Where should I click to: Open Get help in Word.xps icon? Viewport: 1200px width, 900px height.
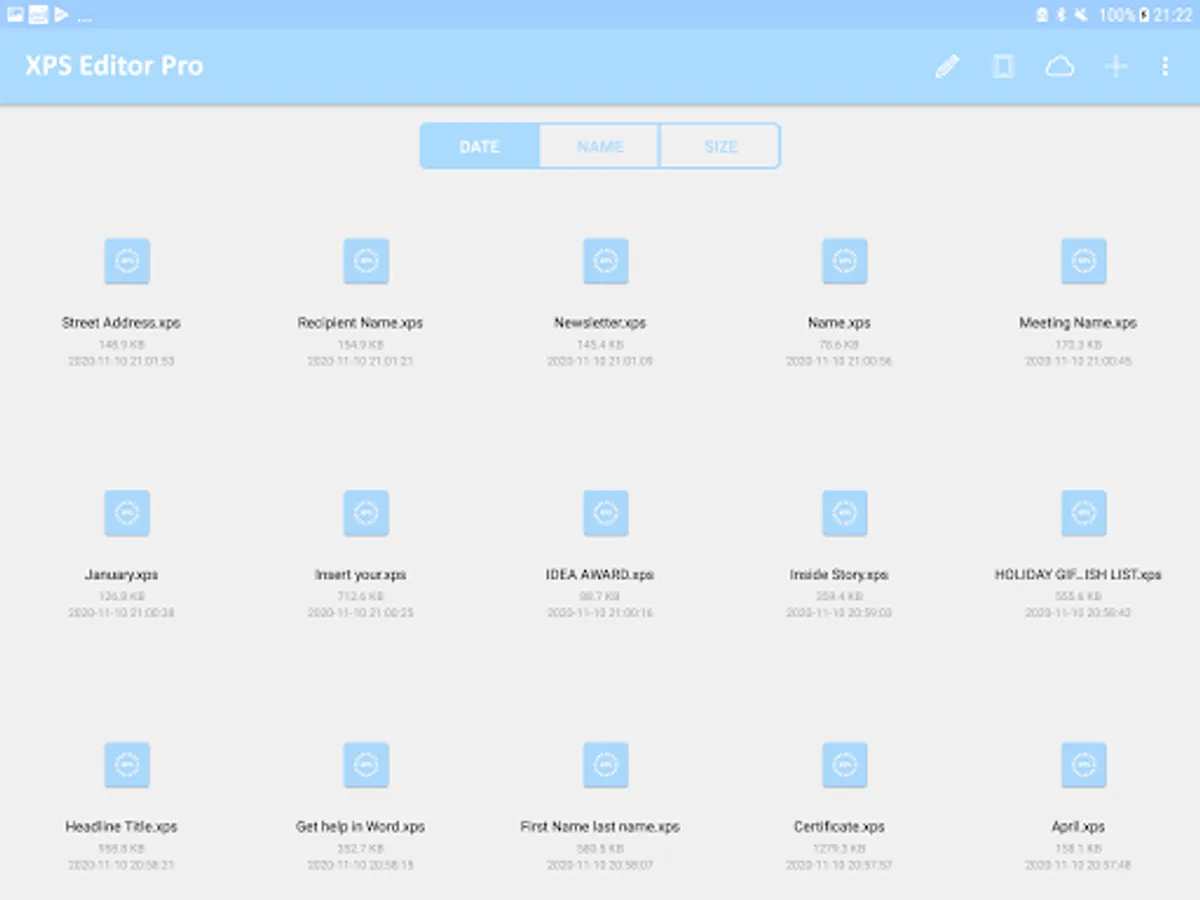coord(366,765)
